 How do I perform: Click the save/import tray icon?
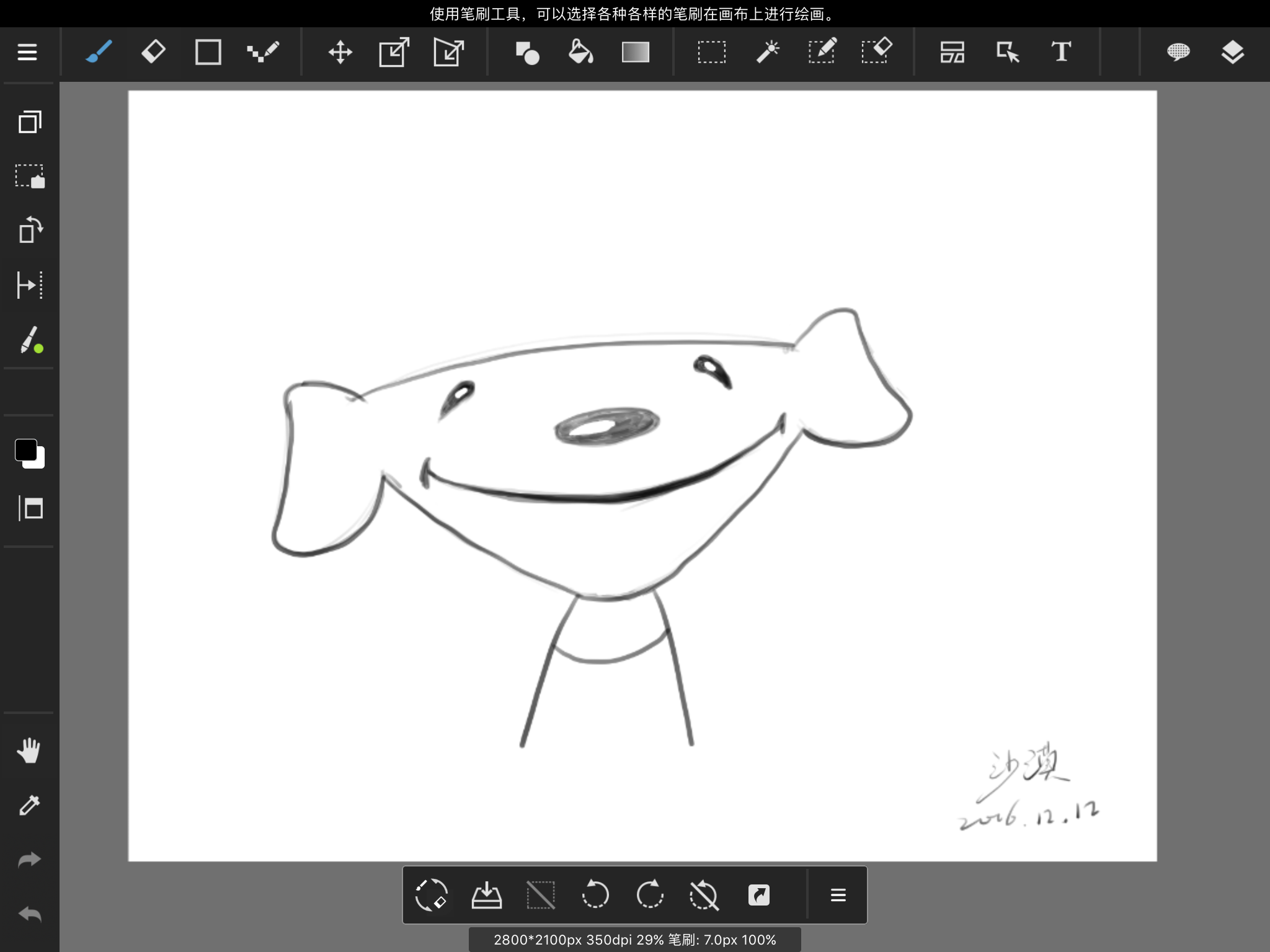click(x=486, y=895)
